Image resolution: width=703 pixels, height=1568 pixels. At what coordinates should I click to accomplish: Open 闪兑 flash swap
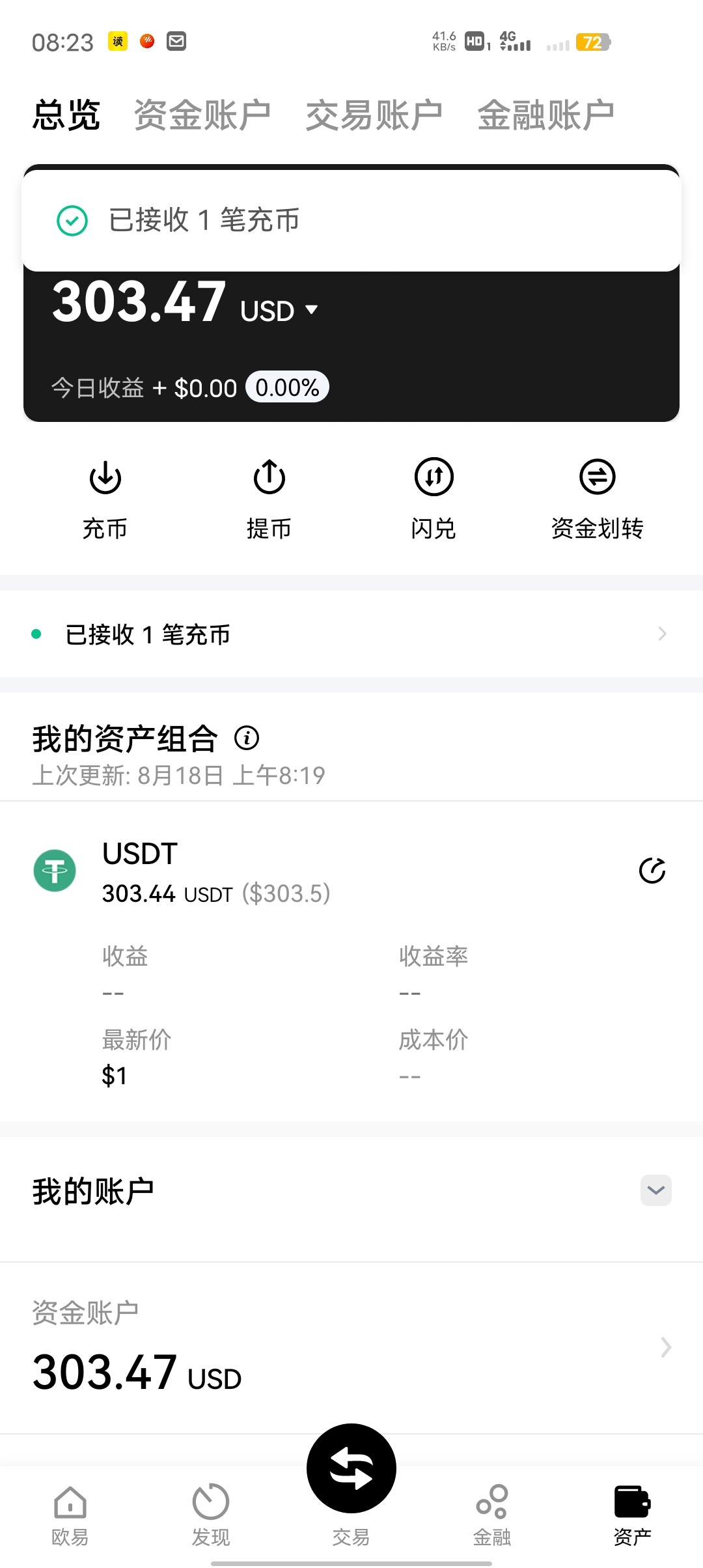click(x=434, y=478)
